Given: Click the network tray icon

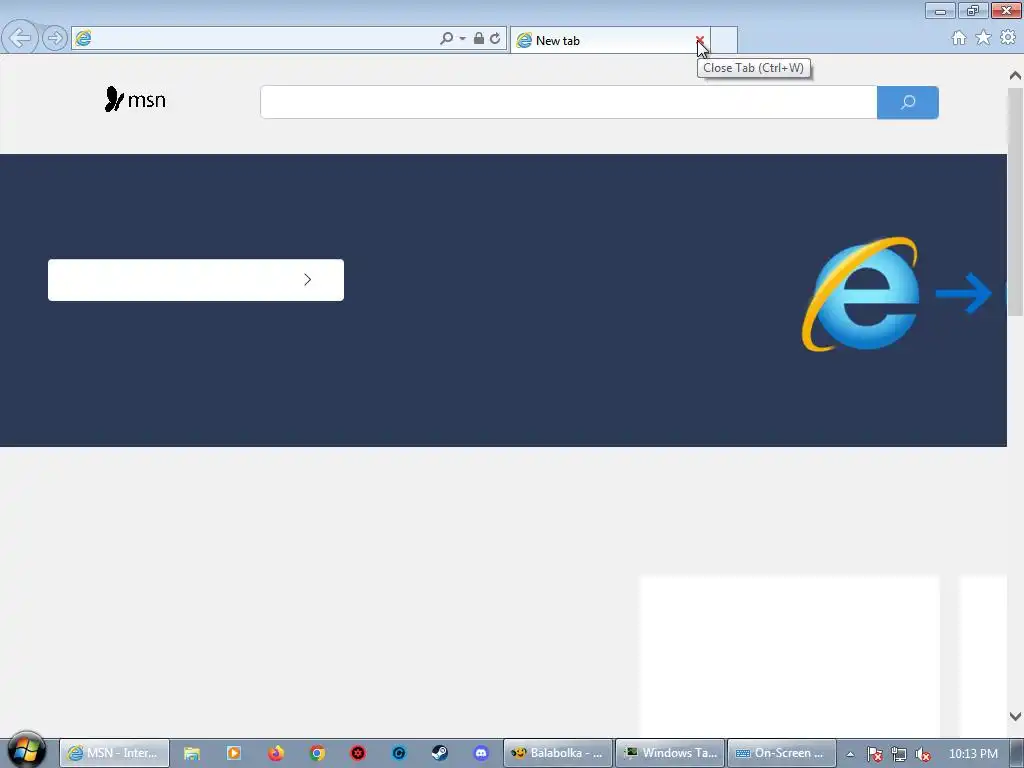Looking at the screenshot, I should pyautogui.click(x=899, y=754).
